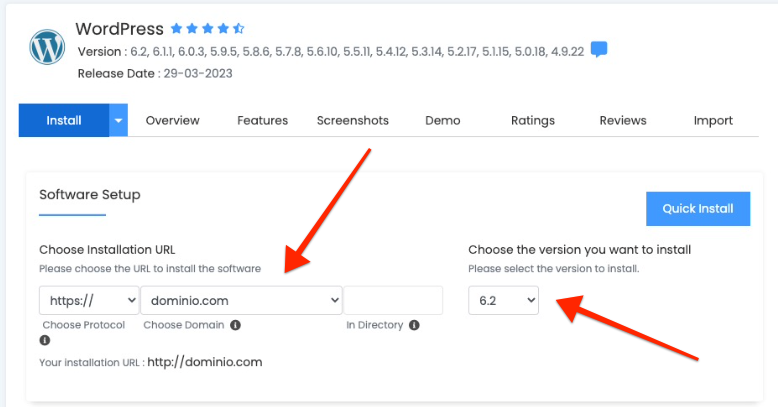Click the WordPress logo icon

(47, 47)
